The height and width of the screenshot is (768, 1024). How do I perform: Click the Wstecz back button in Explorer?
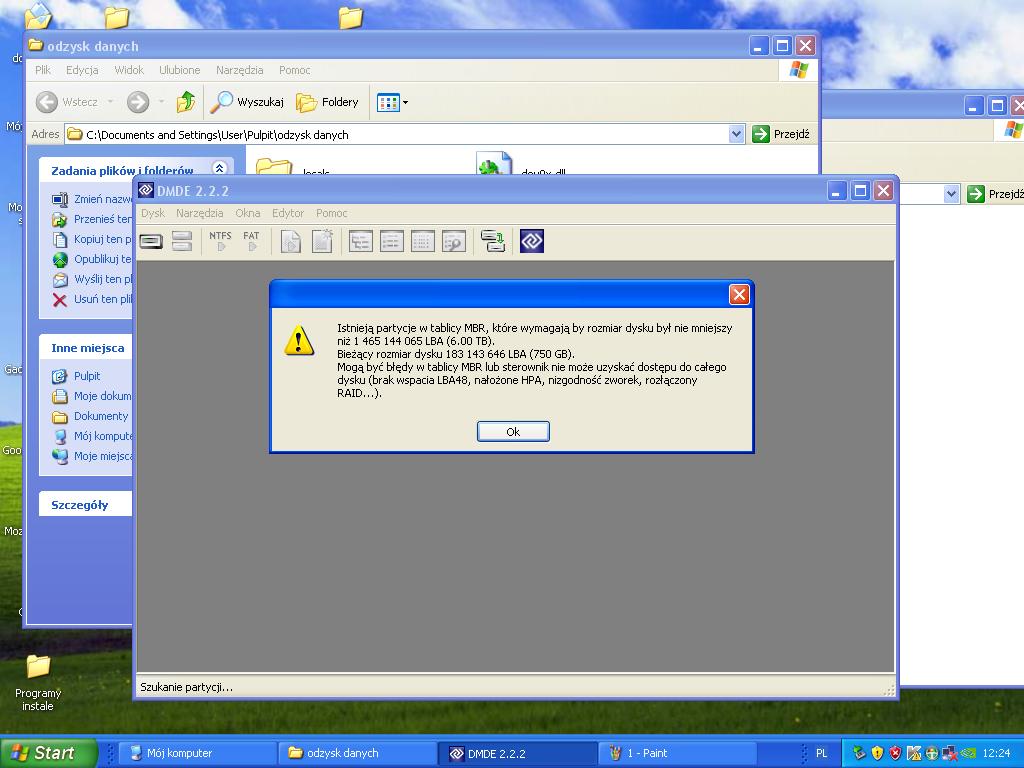click(x=67, y=102)
